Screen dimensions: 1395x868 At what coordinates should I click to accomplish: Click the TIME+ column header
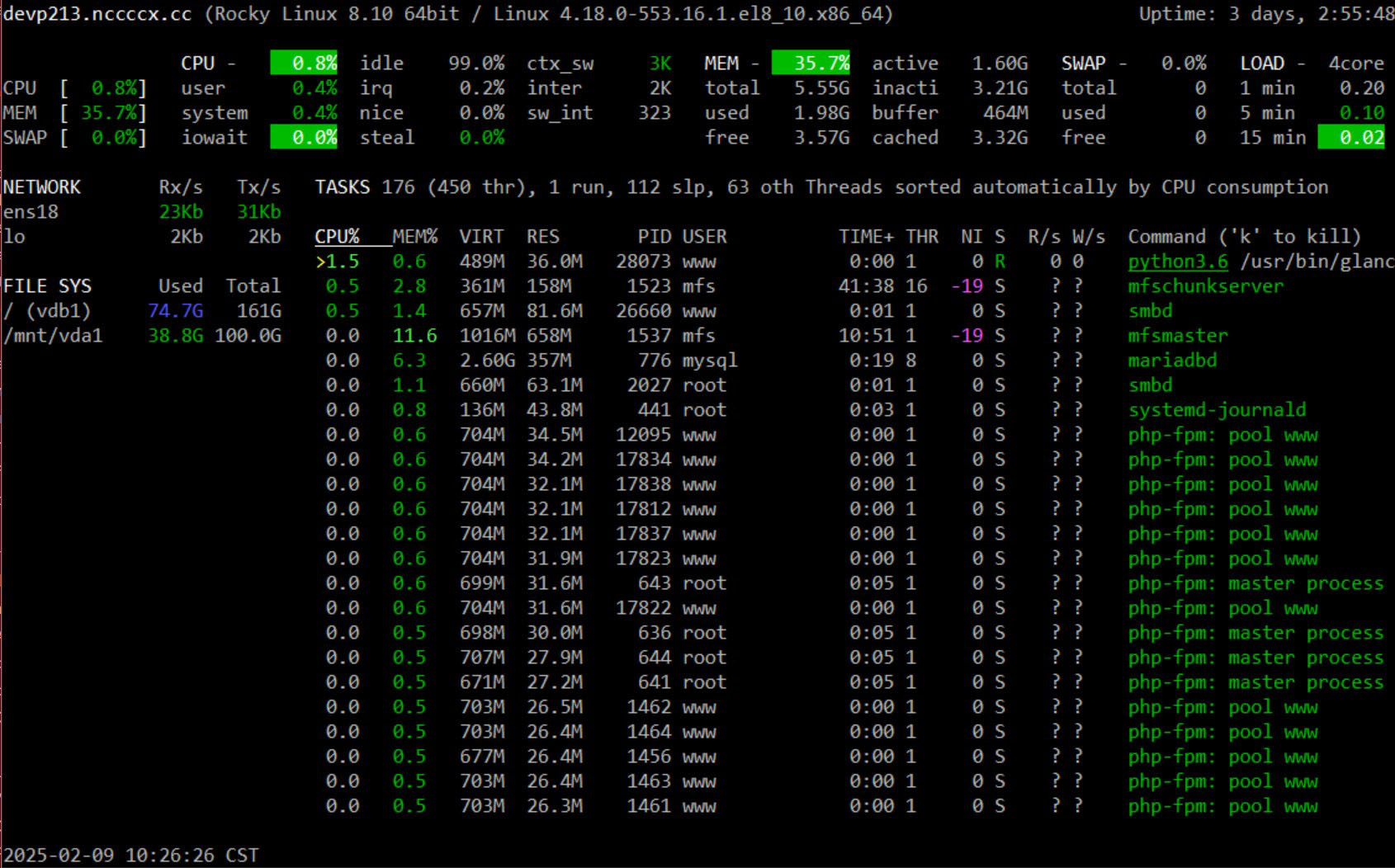(x=867, y=237)
